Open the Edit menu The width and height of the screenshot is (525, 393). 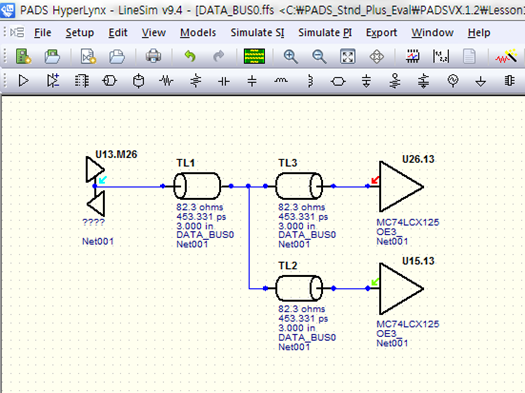pos(118,32)
